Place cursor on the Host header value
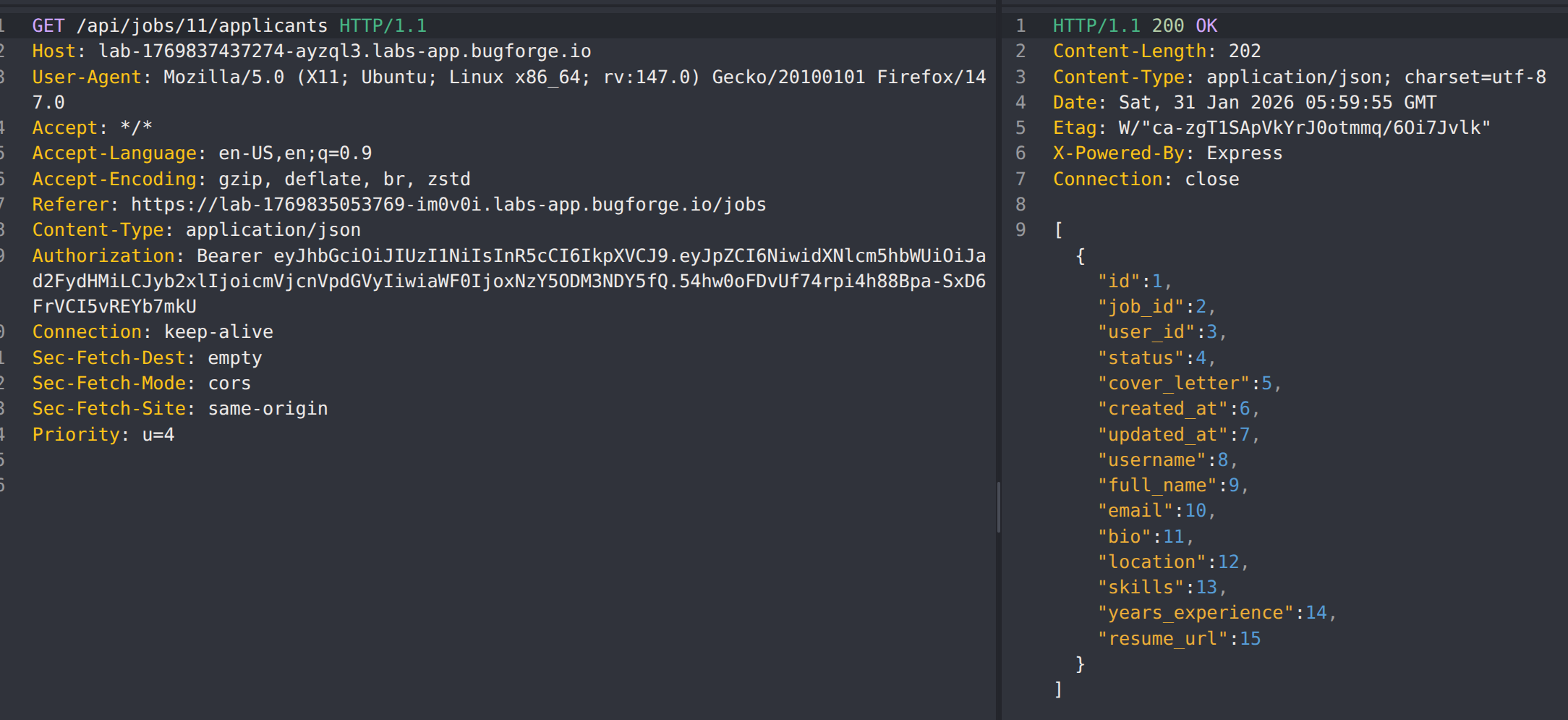The image size is (1568, 720). point(344,51)
